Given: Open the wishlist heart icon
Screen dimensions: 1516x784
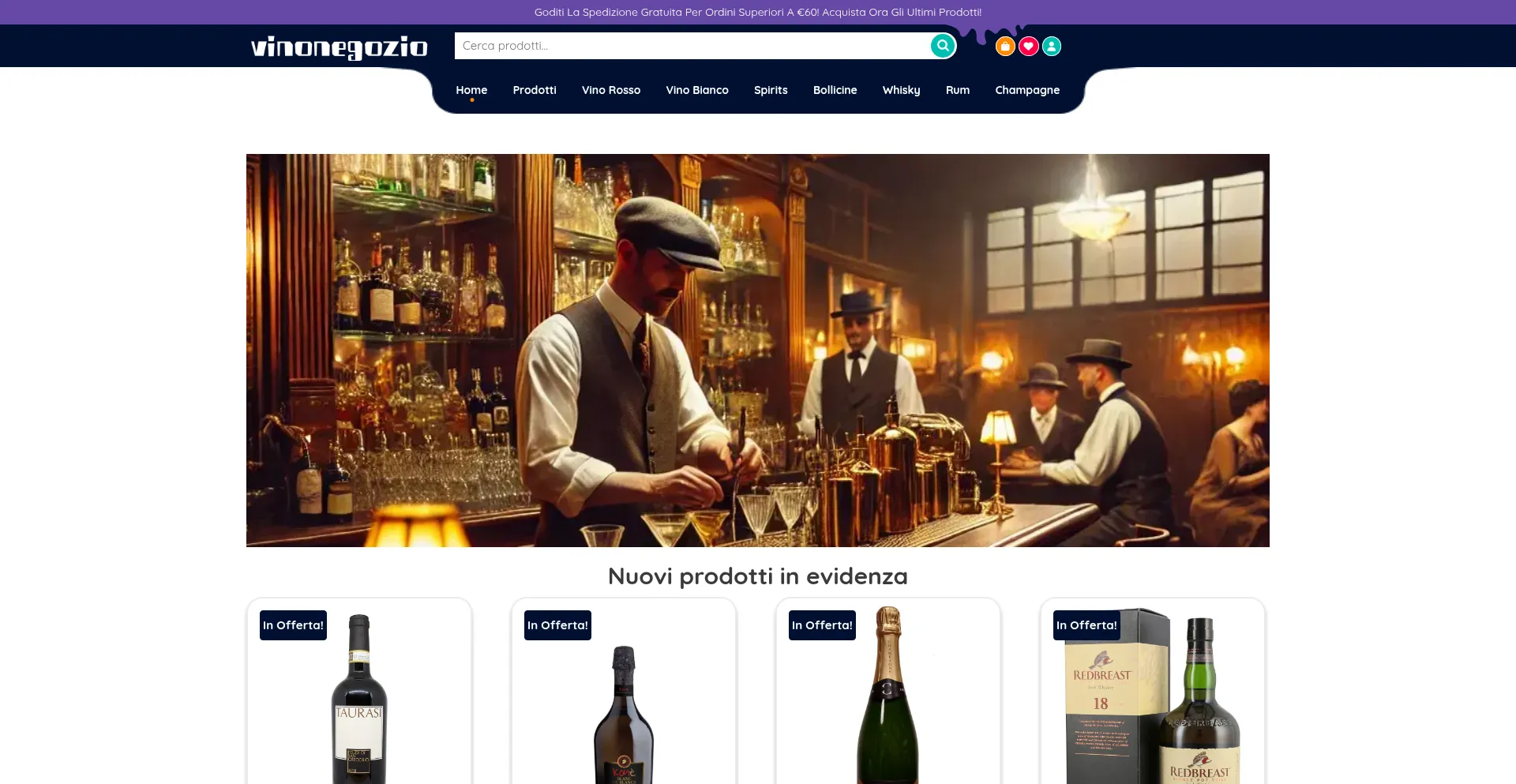Looking at the screenshot, I should [1028, 46].
